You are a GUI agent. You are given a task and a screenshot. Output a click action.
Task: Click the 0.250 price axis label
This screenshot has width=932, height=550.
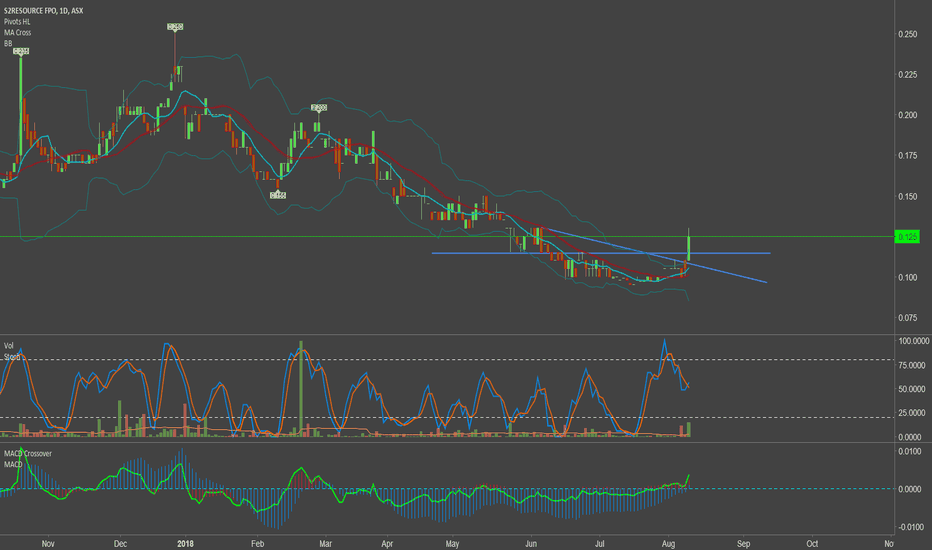click(908, 34)
